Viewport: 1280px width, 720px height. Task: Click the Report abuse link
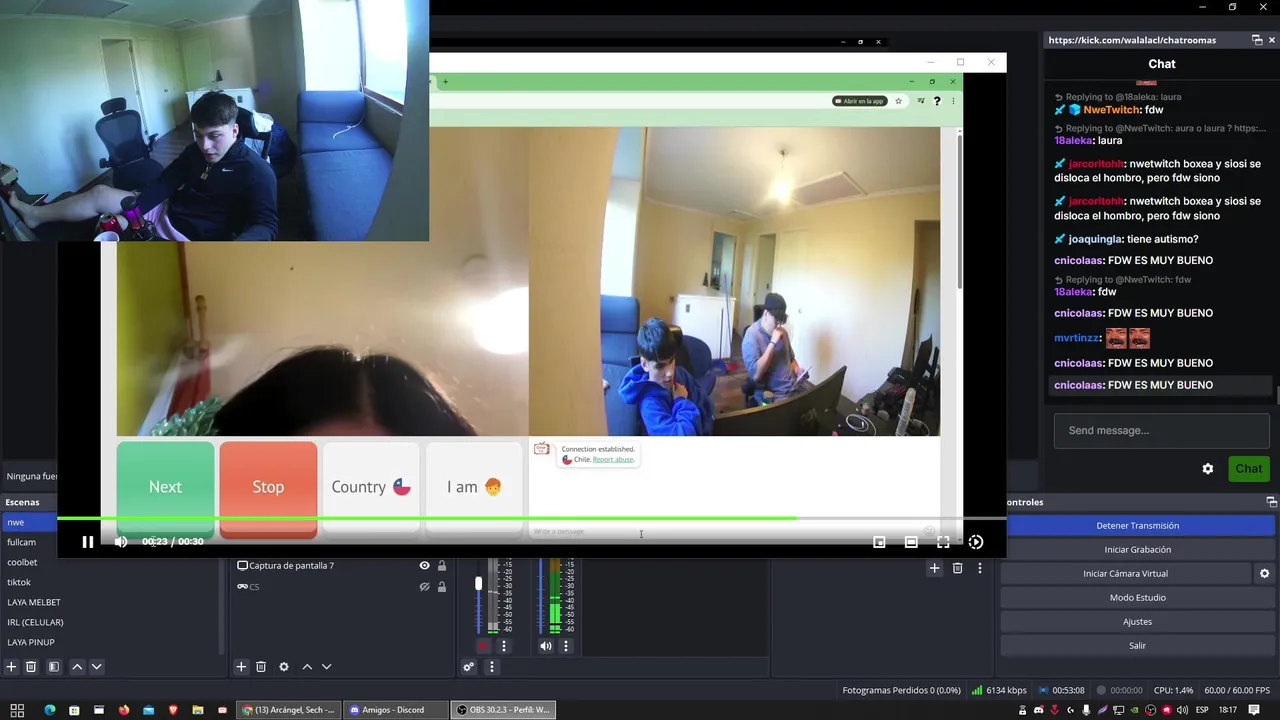(x=613, y=459)
